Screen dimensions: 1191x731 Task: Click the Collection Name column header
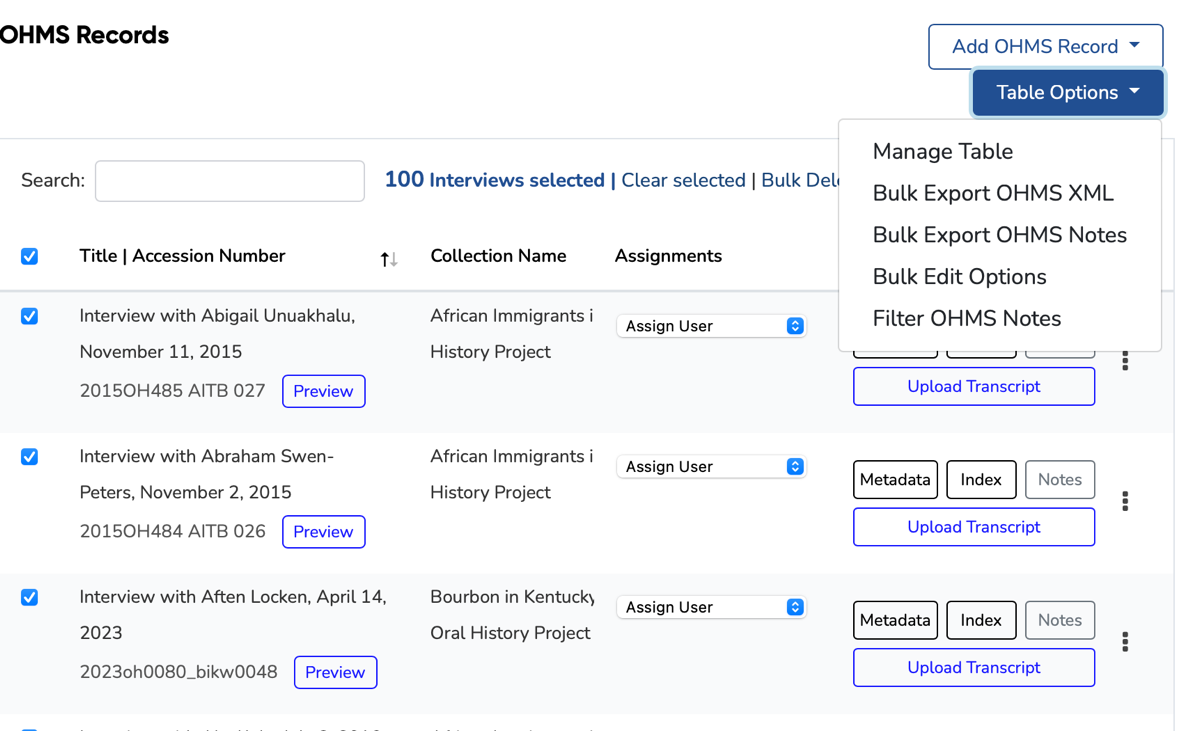click(x=498, y=256)
